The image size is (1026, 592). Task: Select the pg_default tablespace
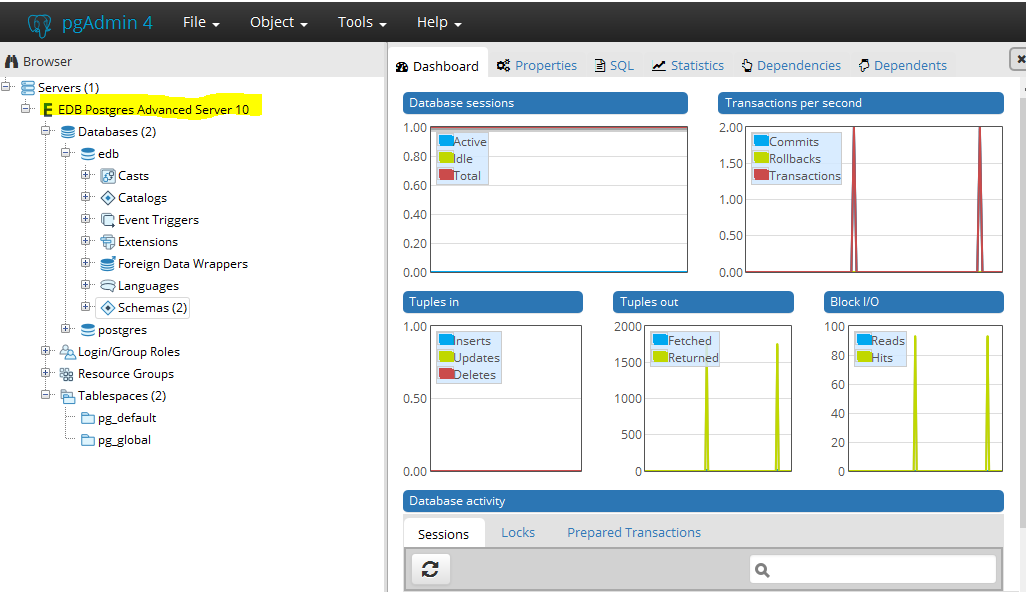coord(127,418)
